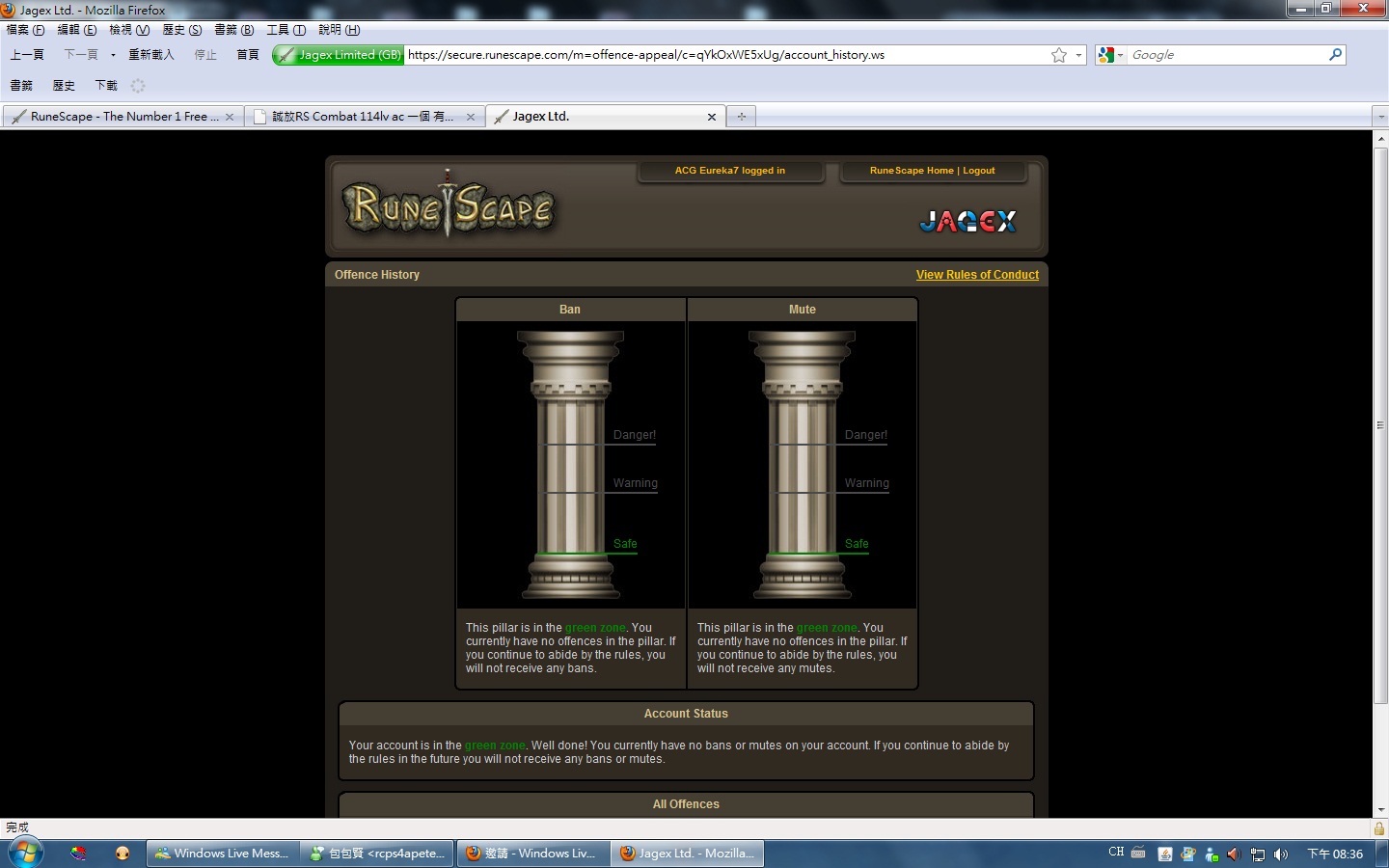Open the 工具 (T) menu
The width and height of the screenshot is (1389, 868).
286,30
